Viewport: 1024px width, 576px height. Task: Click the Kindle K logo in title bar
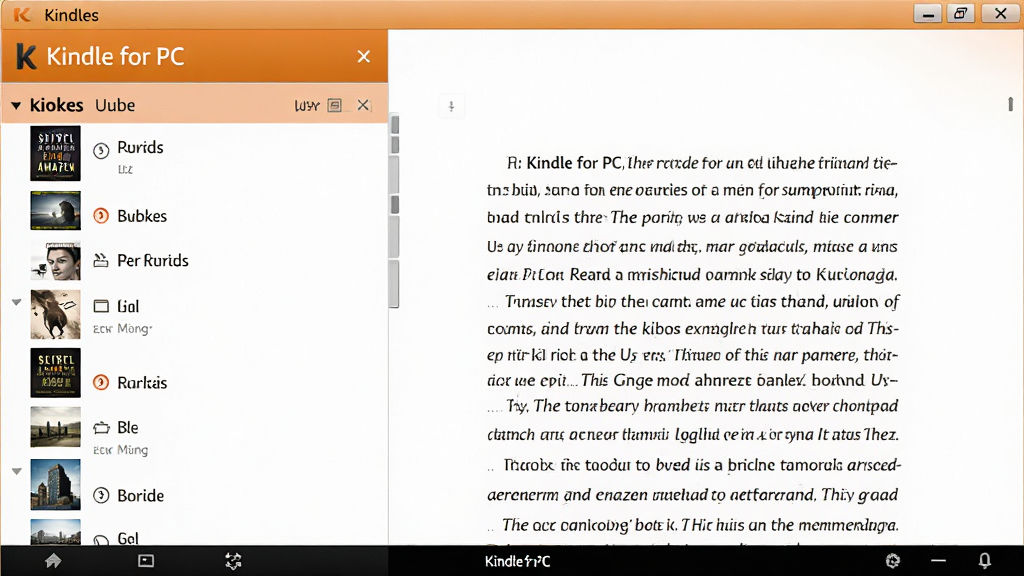tap(22, 14)
